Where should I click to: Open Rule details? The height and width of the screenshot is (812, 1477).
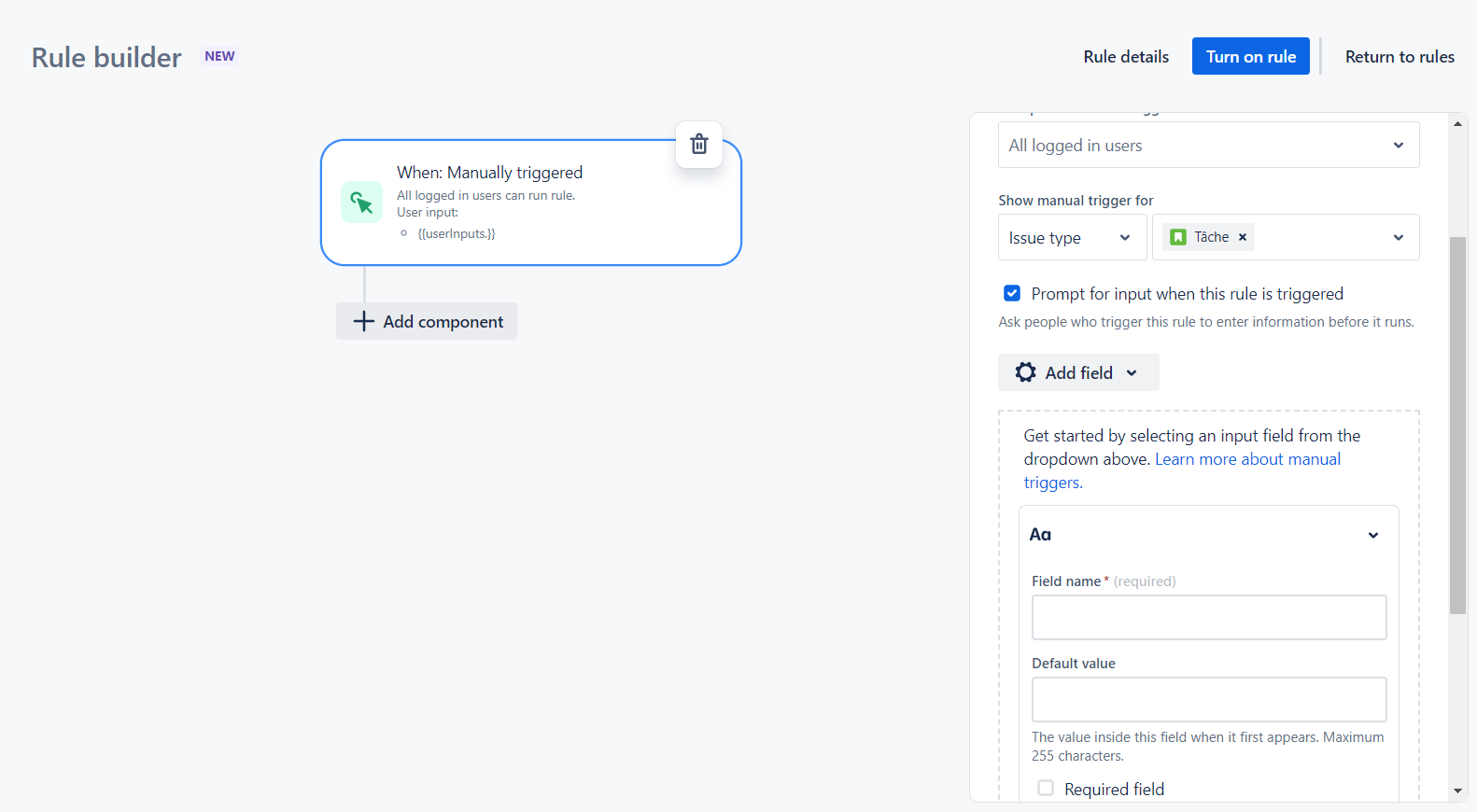pyautogui.click(x=1126, y=57)
